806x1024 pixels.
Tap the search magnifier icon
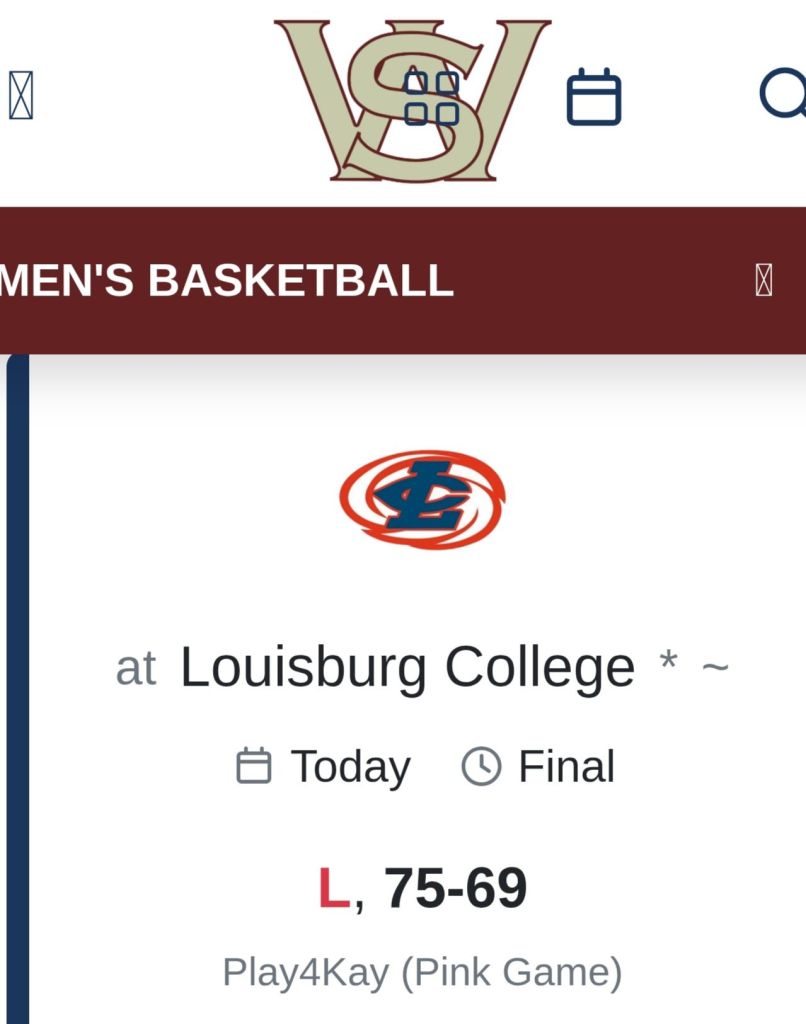[783, 96]
